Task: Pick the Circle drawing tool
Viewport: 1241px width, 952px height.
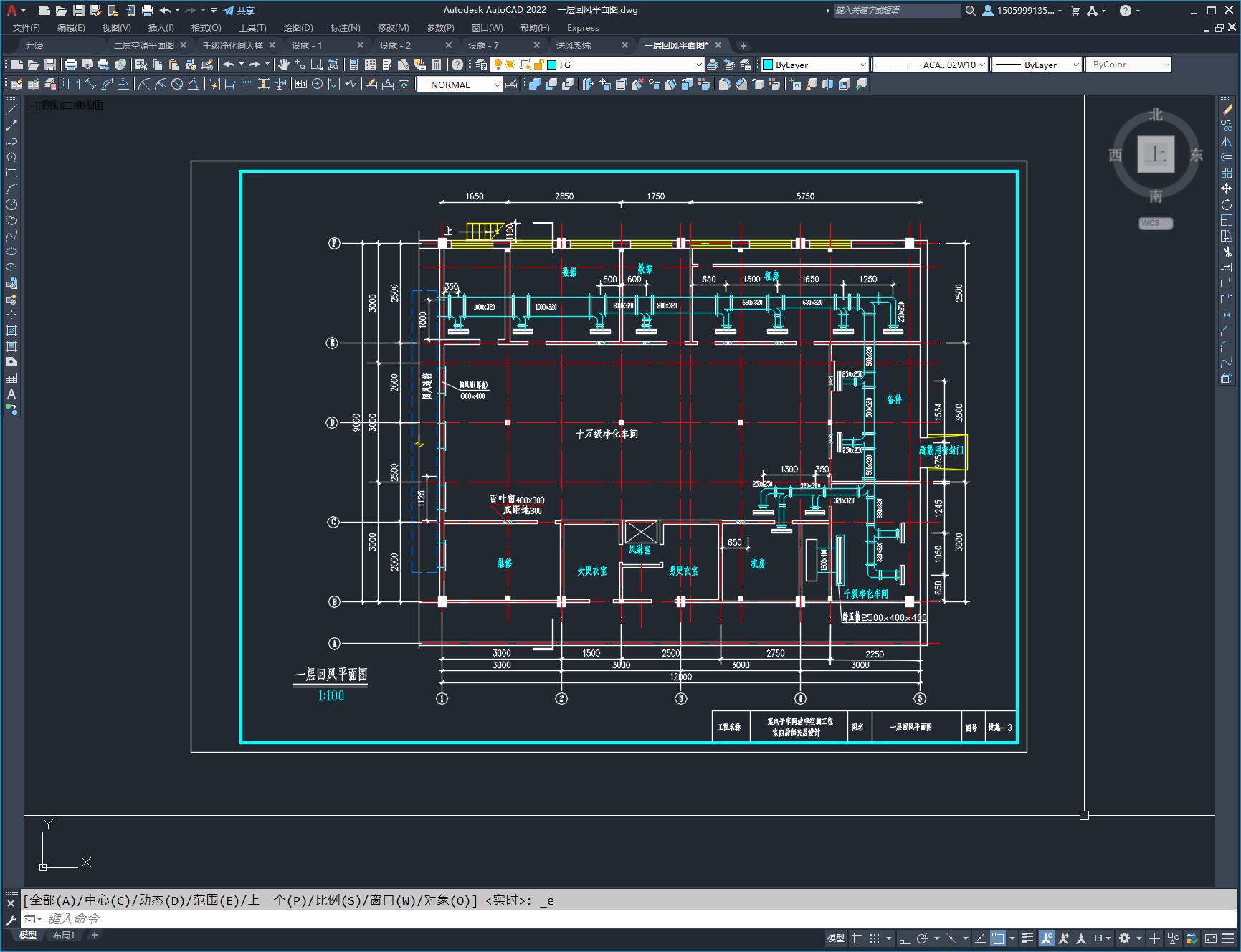Action: [11, 205]
